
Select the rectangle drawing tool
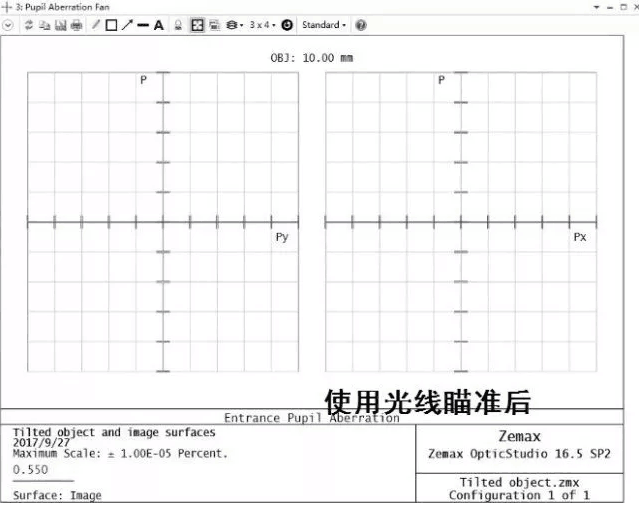[x=111, y=25]
